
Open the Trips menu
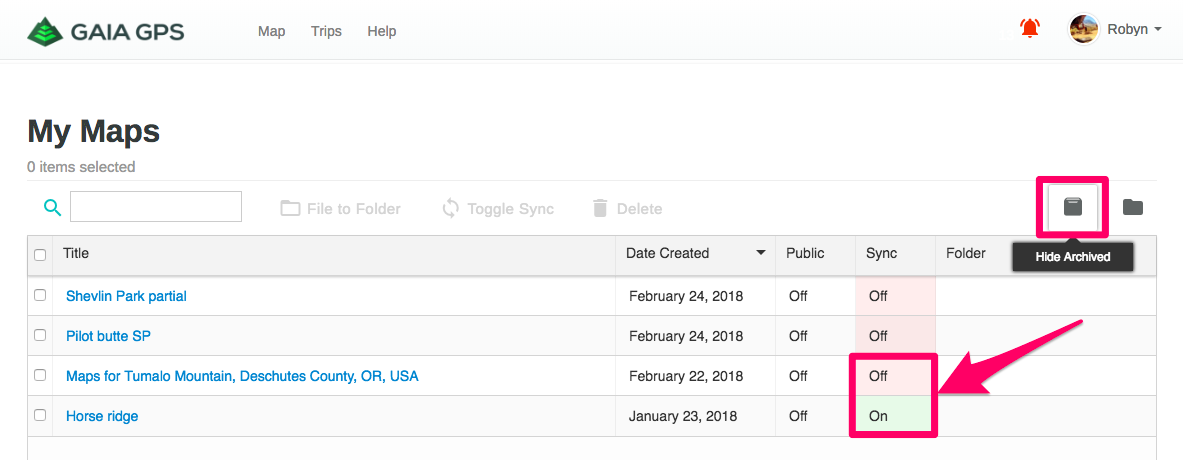click(326, 31)
